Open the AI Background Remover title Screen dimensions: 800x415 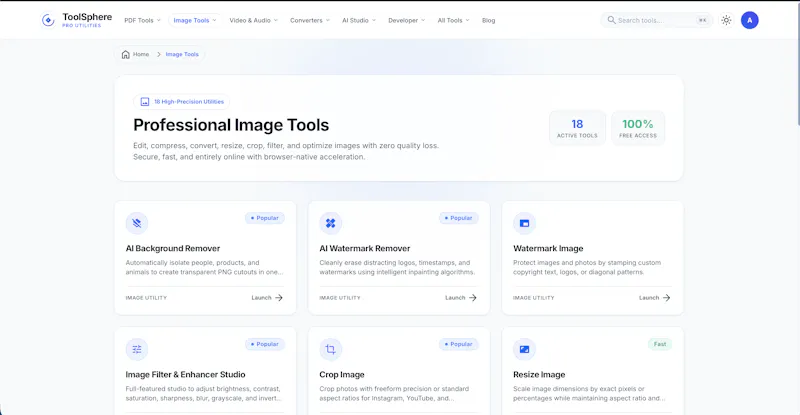pos(173,249)
